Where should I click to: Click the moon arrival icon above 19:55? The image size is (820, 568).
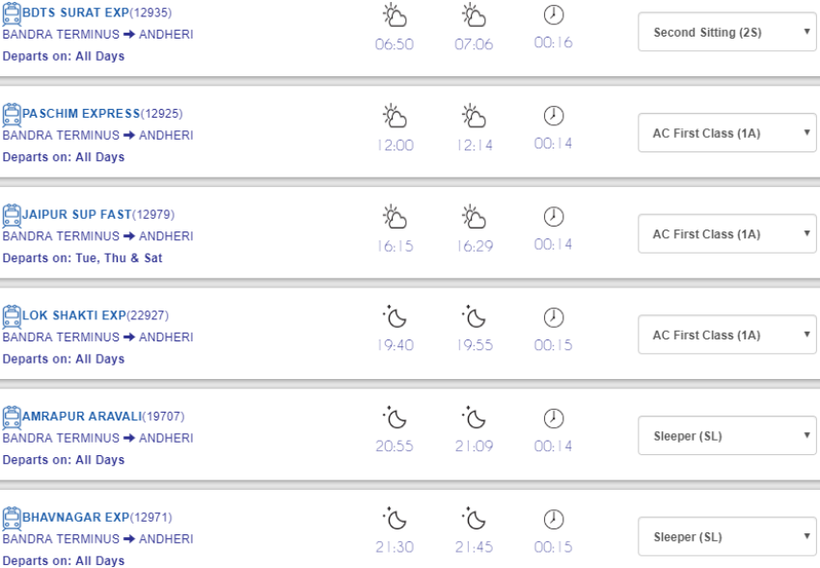tap(474, 319)
